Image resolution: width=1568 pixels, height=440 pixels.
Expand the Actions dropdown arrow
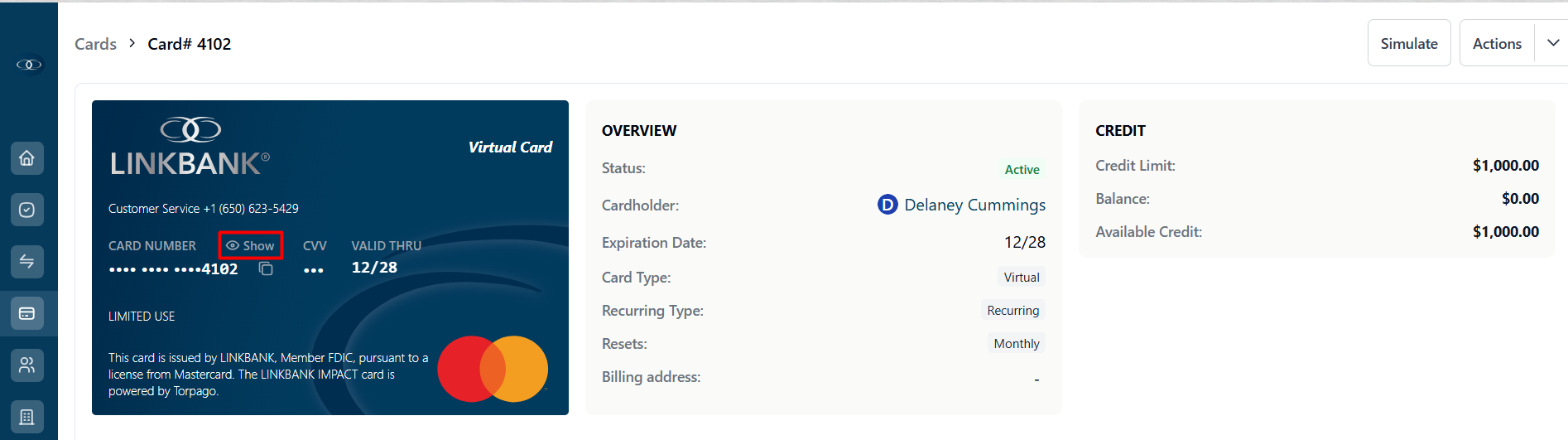tap(1552, 43)
